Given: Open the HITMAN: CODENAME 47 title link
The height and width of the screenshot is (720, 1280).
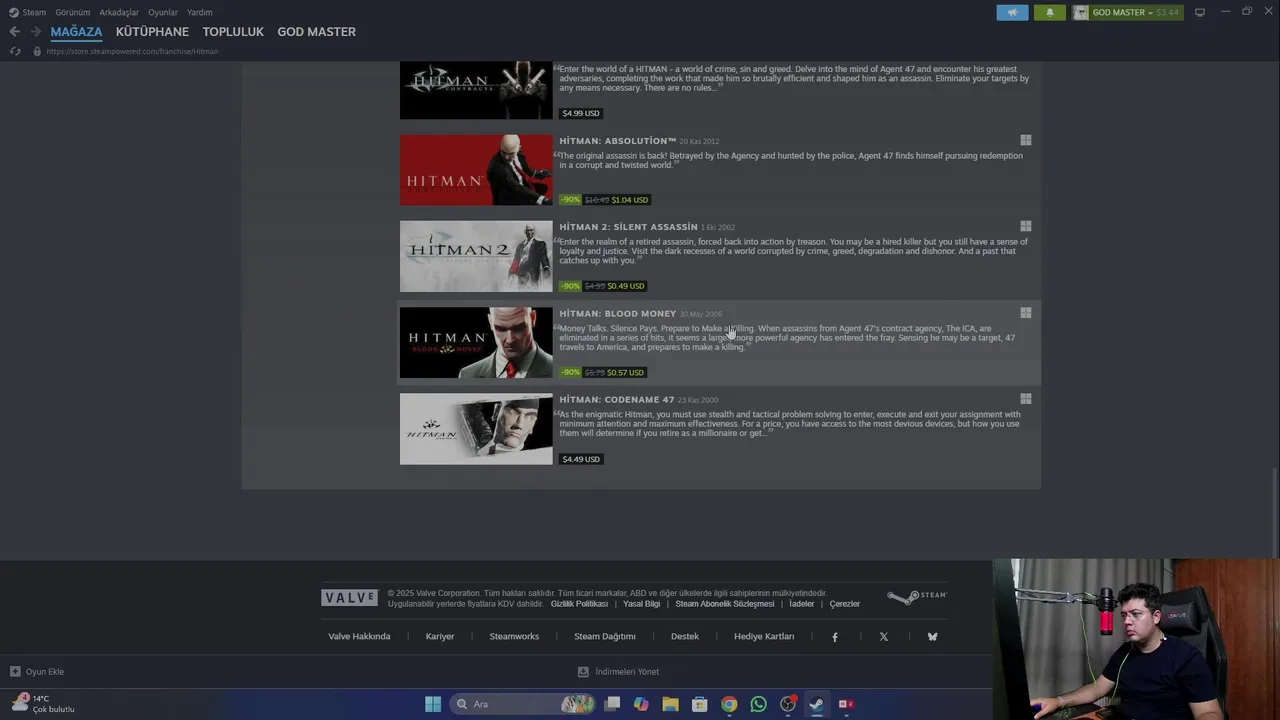Looking at the screenshot, I should [616, 400].
